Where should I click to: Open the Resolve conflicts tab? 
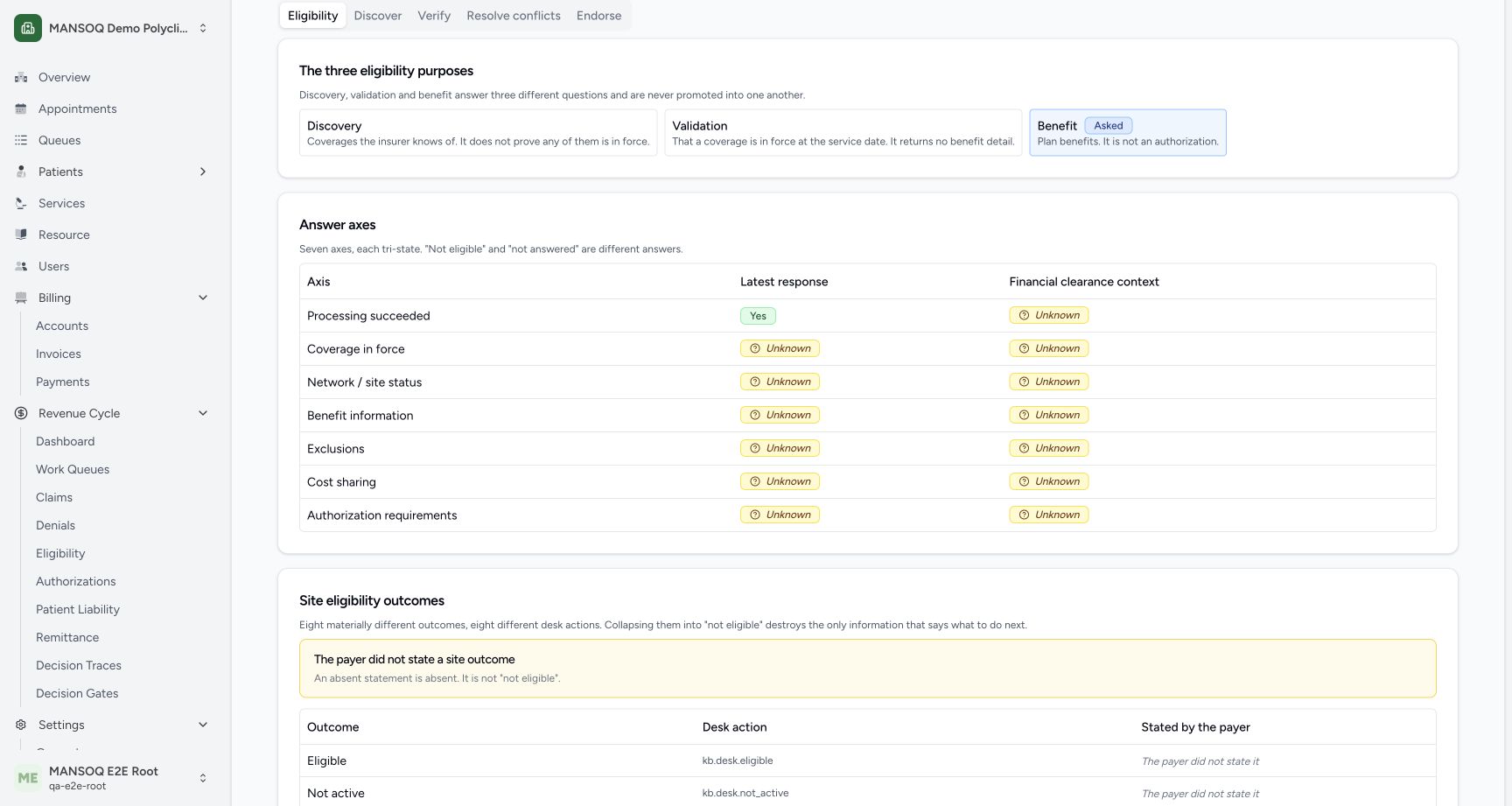[514, 16]
